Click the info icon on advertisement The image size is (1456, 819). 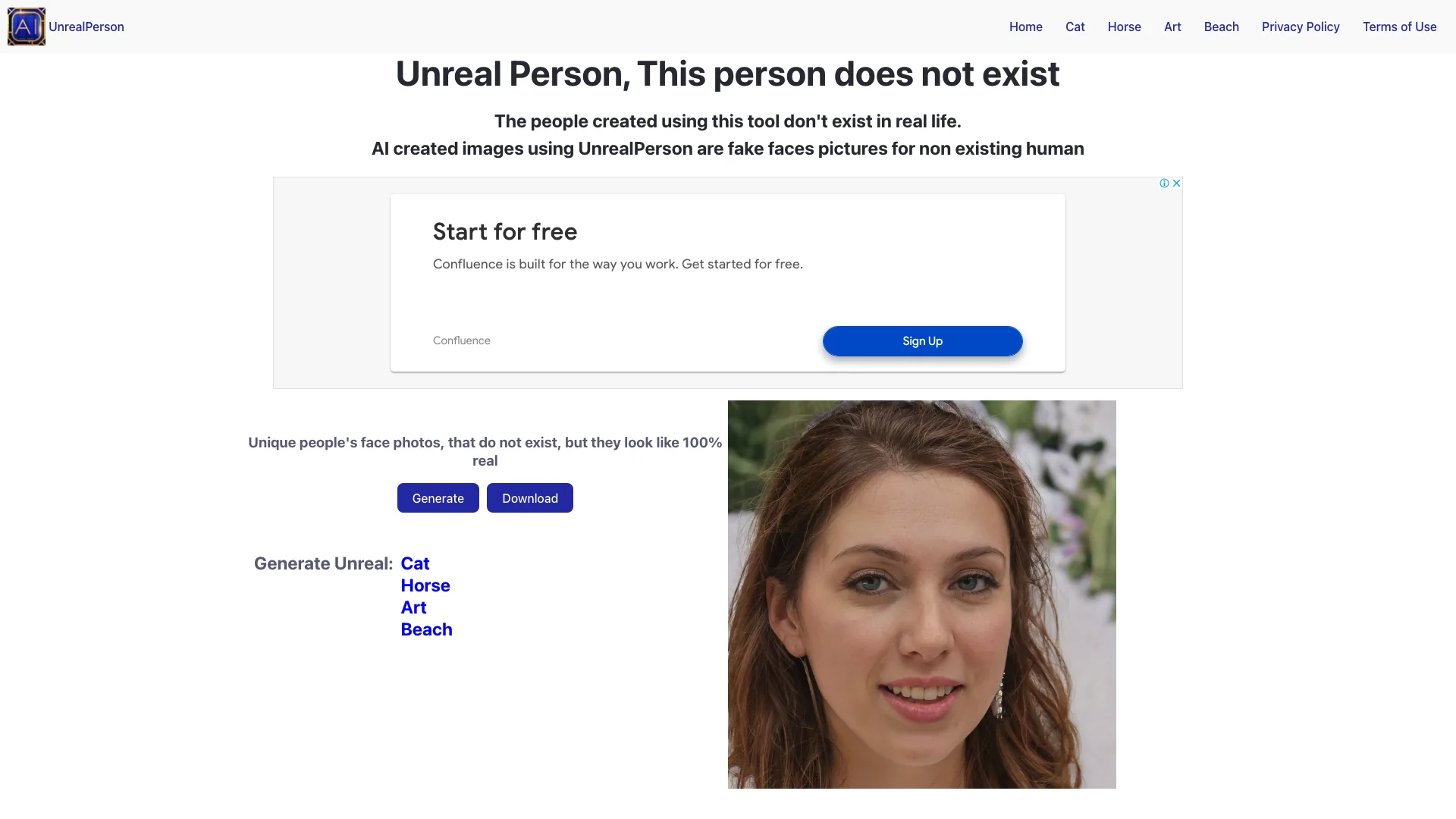(x=1163, y=183)
